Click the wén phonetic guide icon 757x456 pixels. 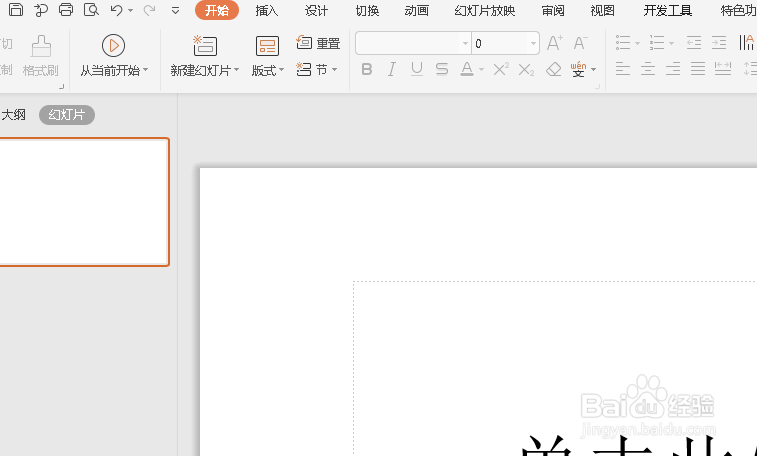(578, 70)
